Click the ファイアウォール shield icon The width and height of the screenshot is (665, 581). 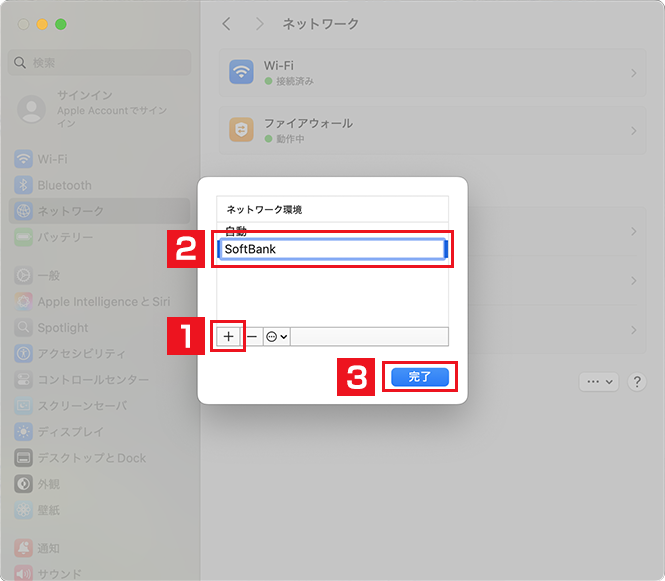(241, 129)
